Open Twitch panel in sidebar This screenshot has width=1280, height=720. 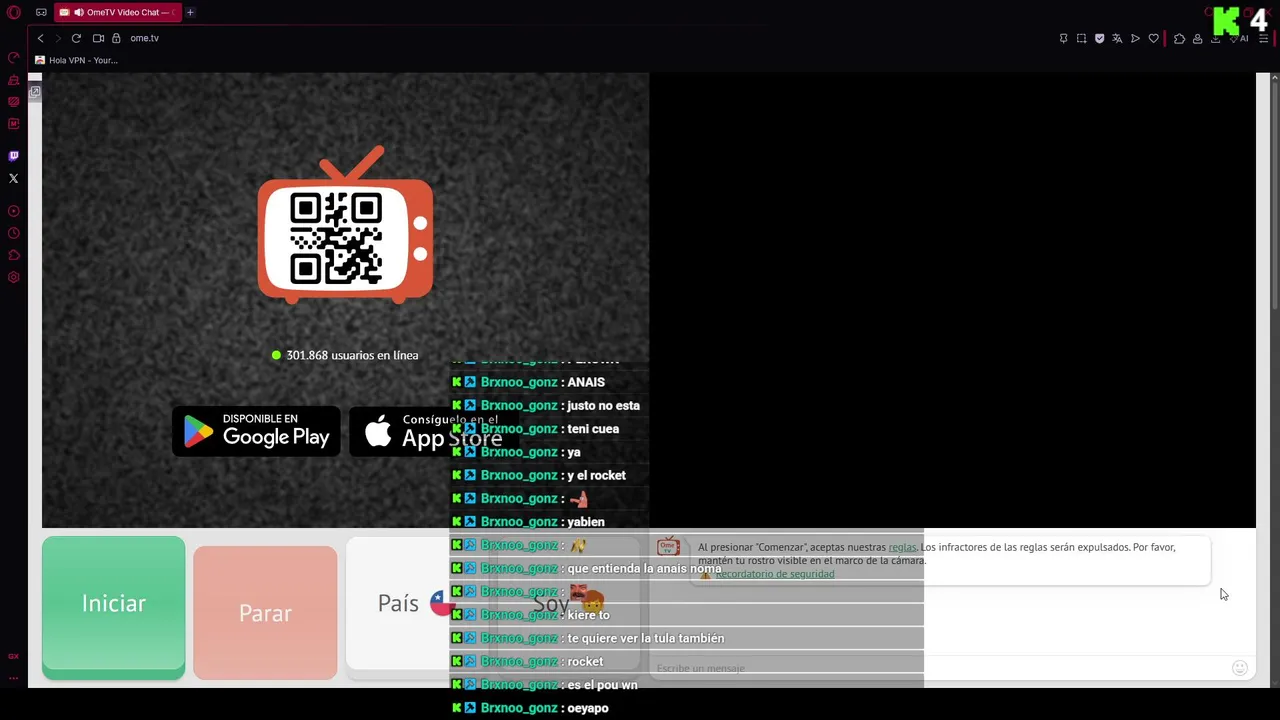[14, 156]
